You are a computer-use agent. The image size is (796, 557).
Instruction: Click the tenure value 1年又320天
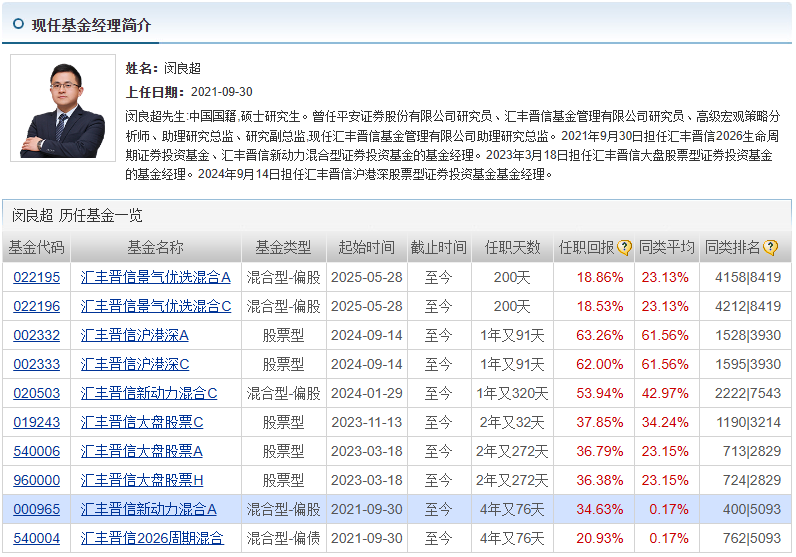click(512, 393)
